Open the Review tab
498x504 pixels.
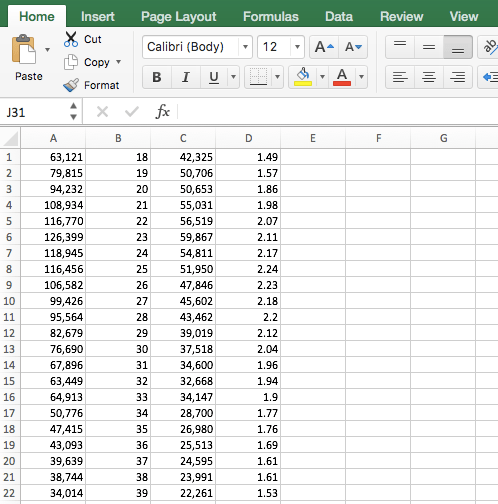coord(402,16)
